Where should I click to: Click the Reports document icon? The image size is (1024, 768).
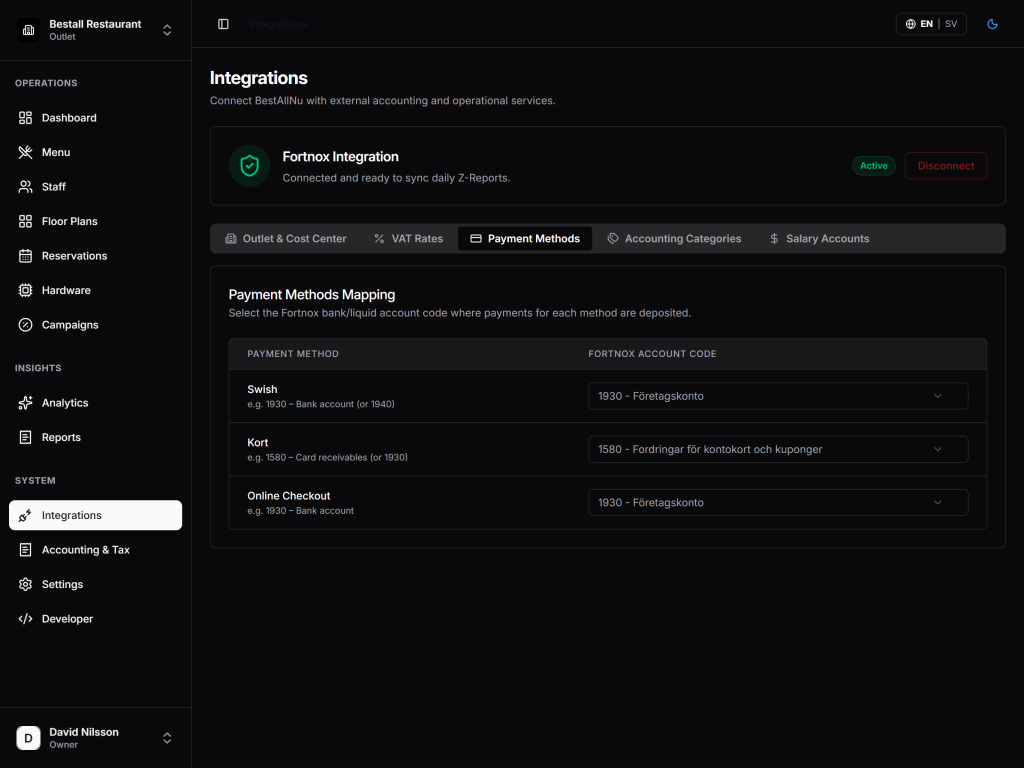(x=25, y=438)
